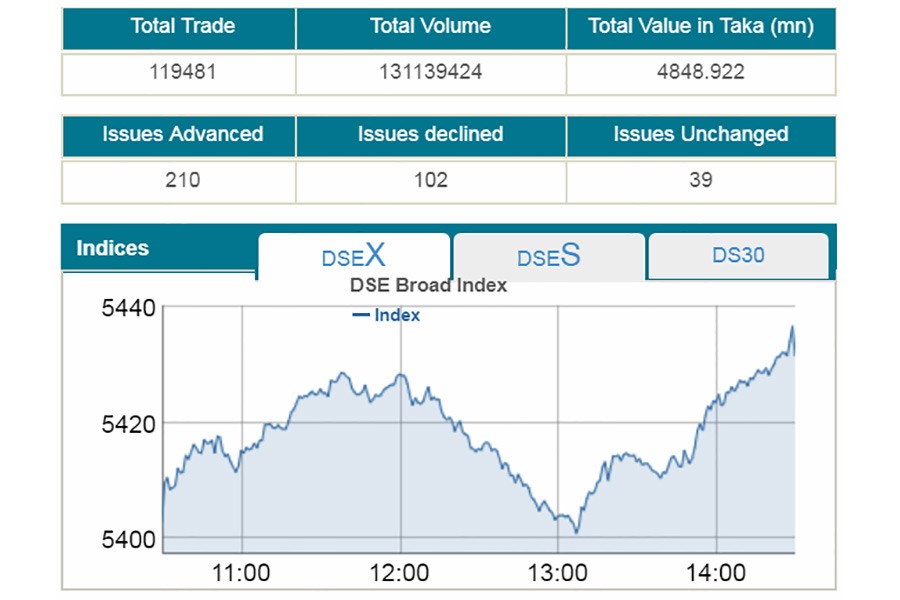900x600 pixels.
Task: Click the 5440 value axis label
Action: click(128, 308)
